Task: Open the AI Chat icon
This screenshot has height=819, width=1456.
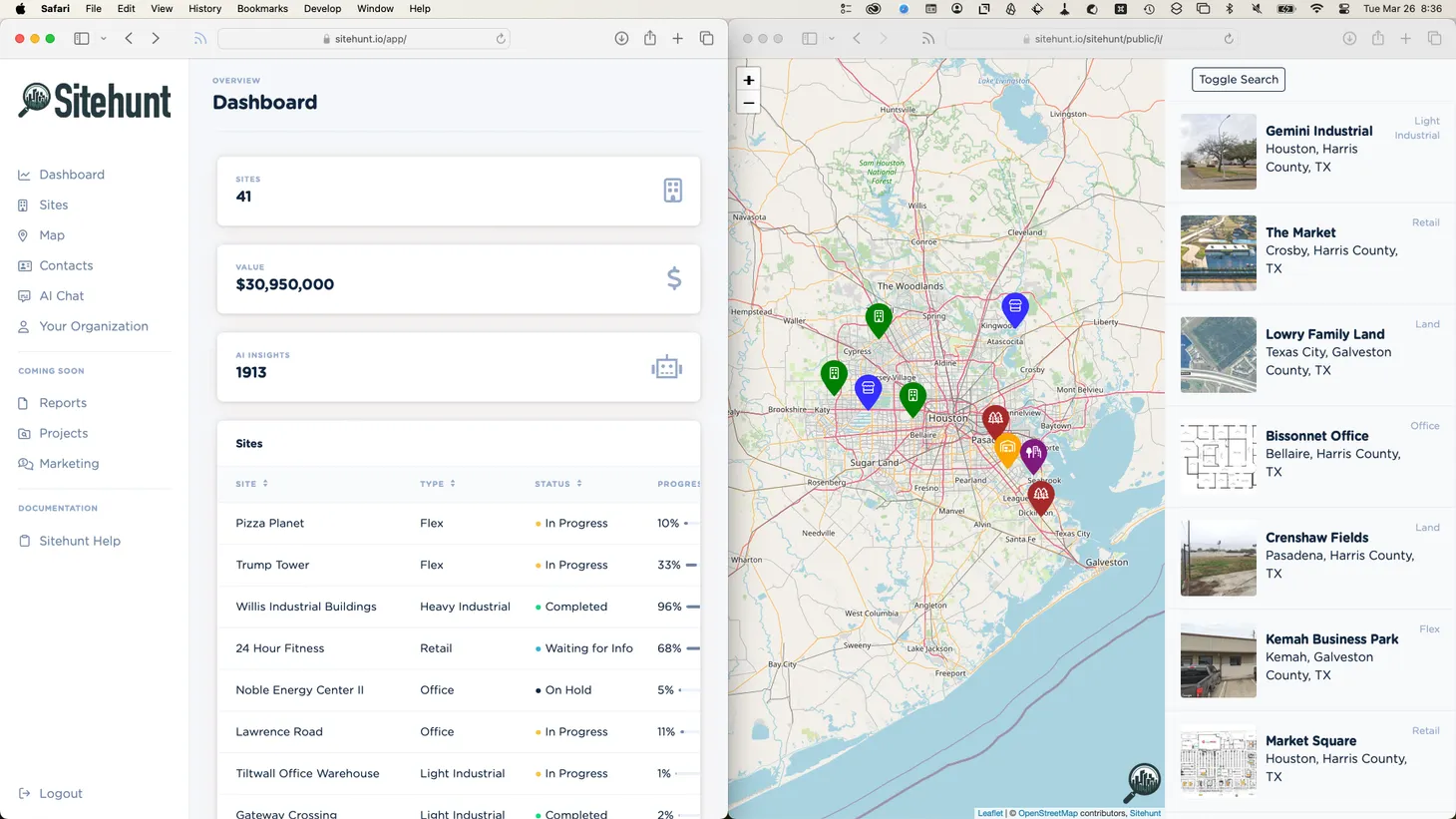Action: point(23,295)
